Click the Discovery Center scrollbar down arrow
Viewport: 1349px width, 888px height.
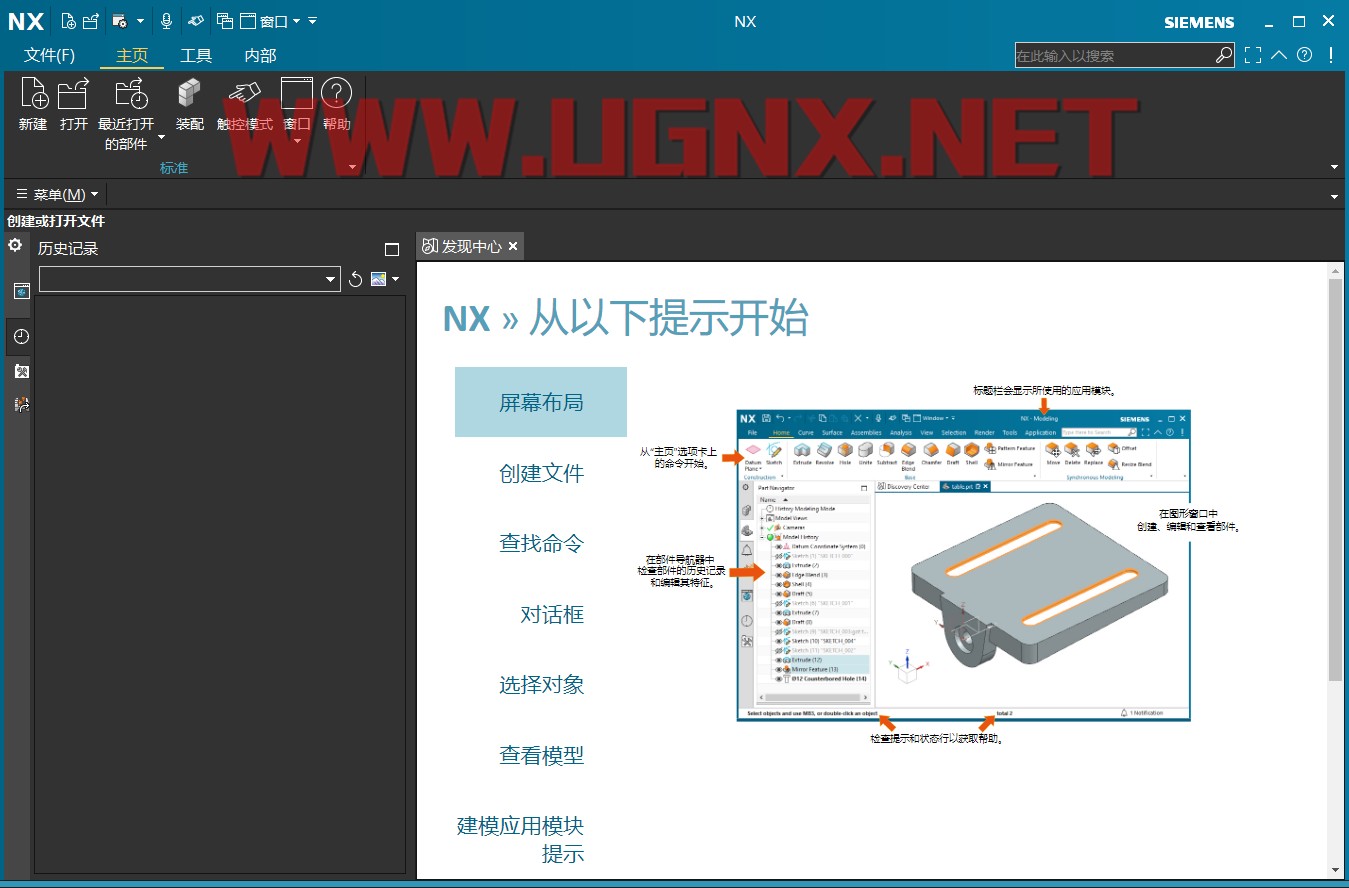(1335, 870)
